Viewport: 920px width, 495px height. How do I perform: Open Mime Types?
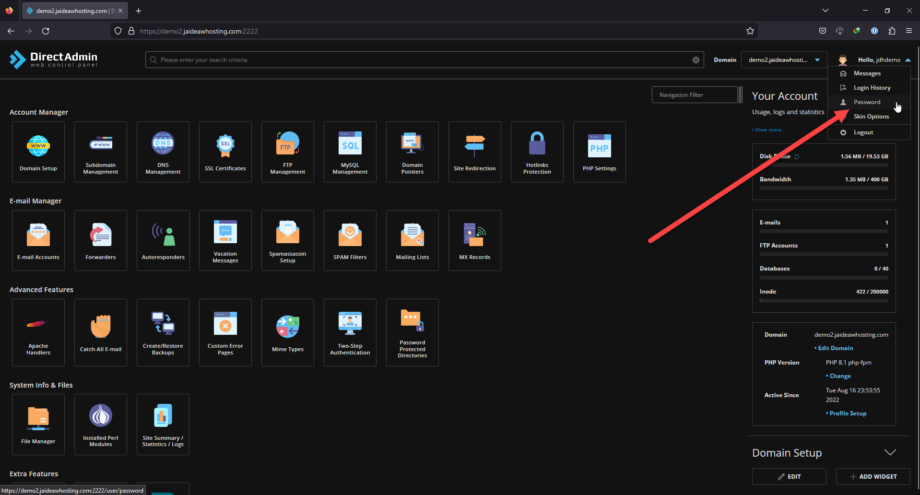tap(288, 333)
